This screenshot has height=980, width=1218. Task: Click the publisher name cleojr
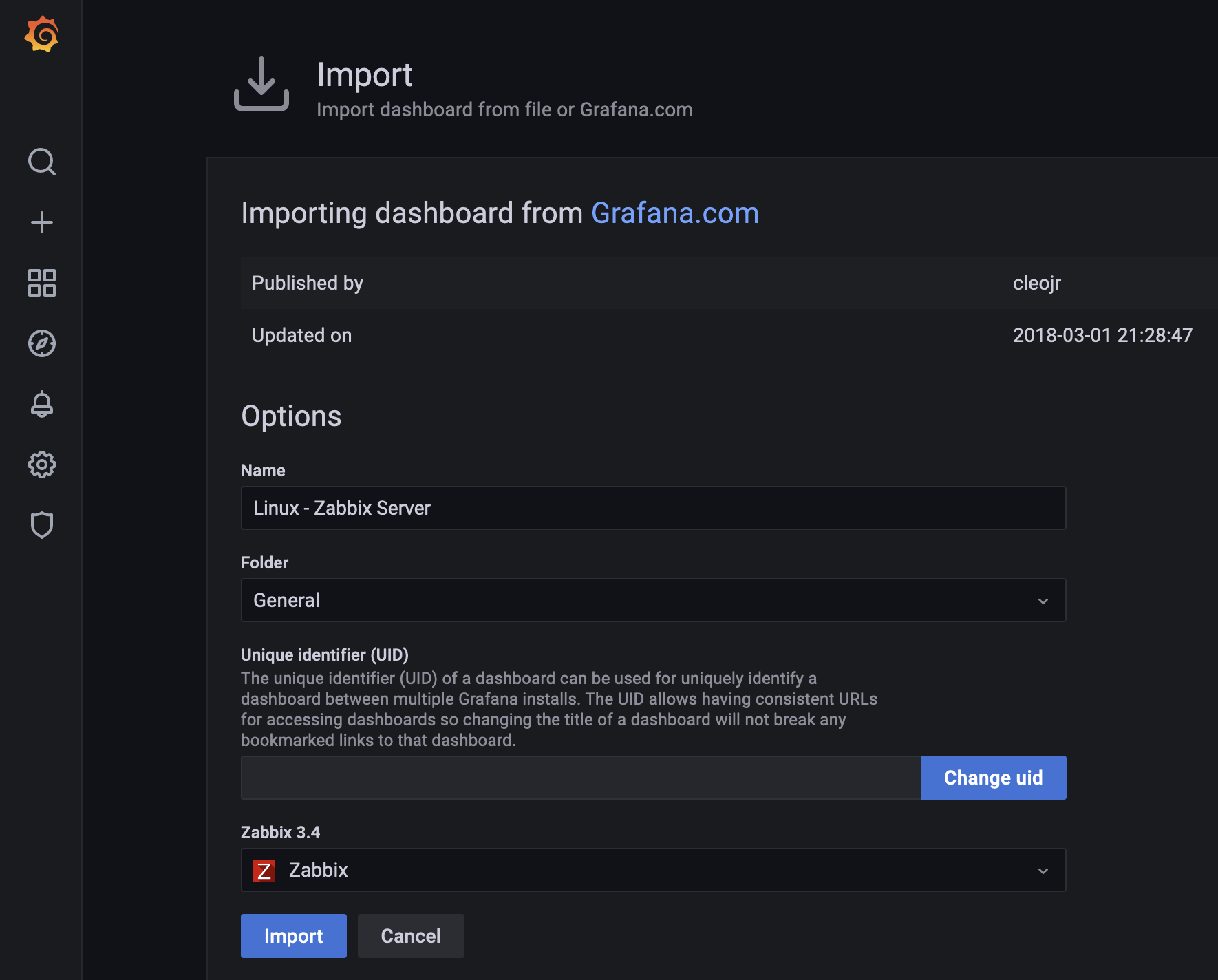pos(1037,284)
